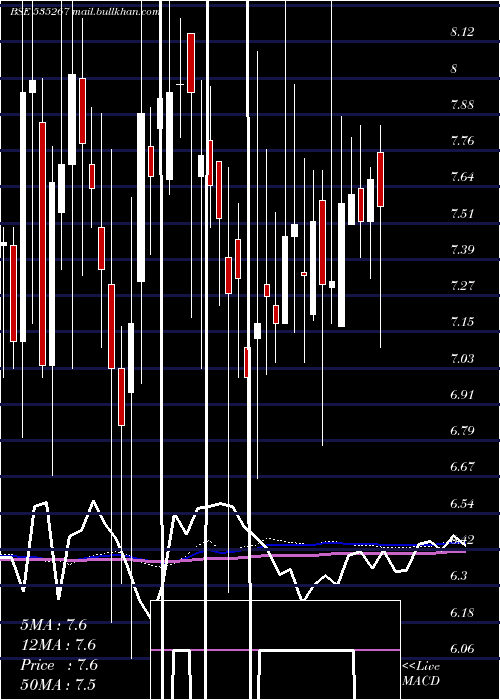Click the 7.03 axis label
Screen dimensions: 500x700
coord(462,358)
